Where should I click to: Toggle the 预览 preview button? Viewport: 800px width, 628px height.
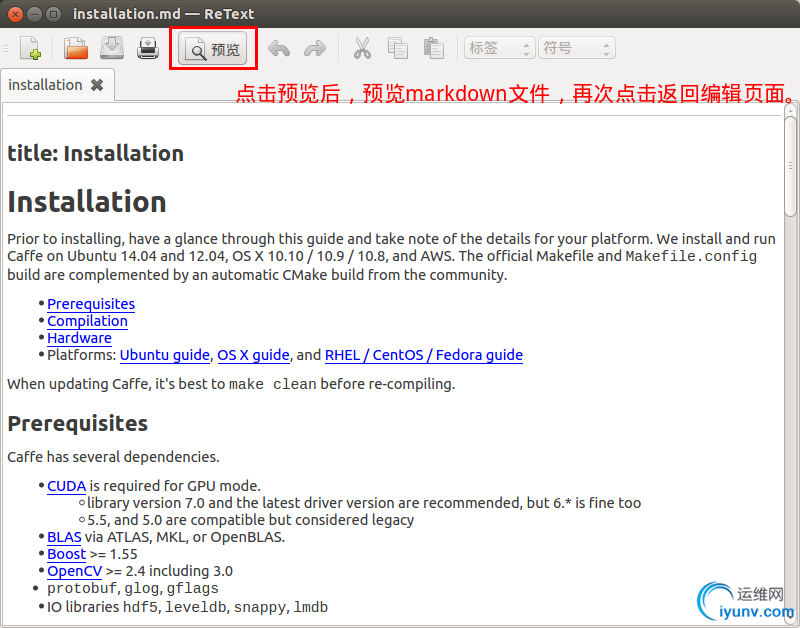(x=213, y=49)
